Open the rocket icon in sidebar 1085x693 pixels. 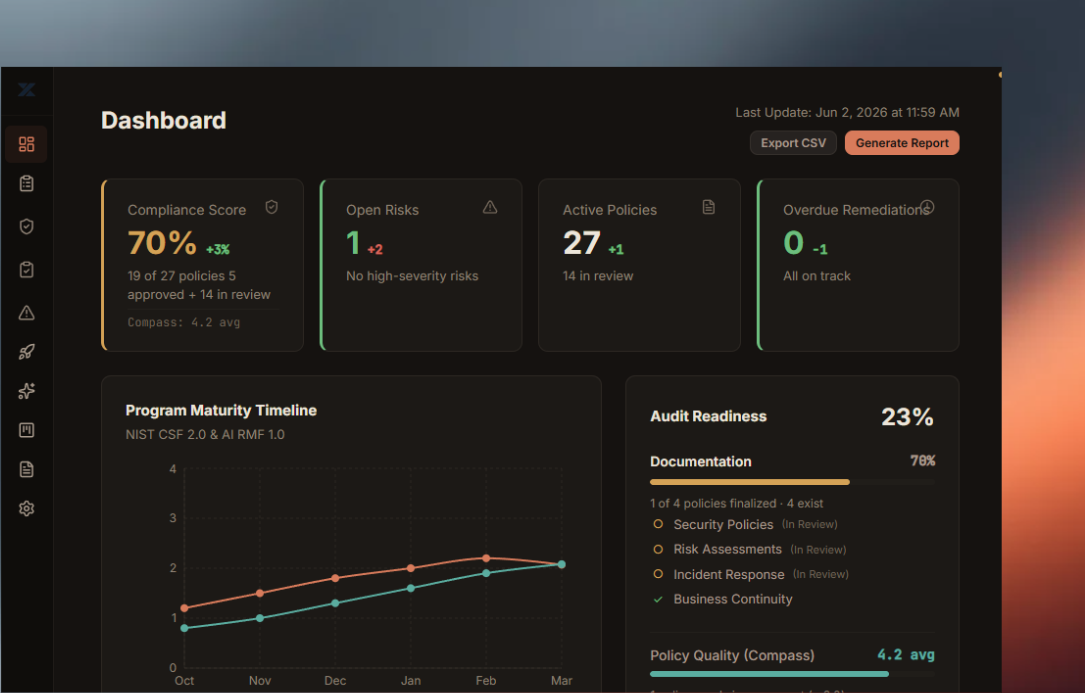tap(26, 352)
